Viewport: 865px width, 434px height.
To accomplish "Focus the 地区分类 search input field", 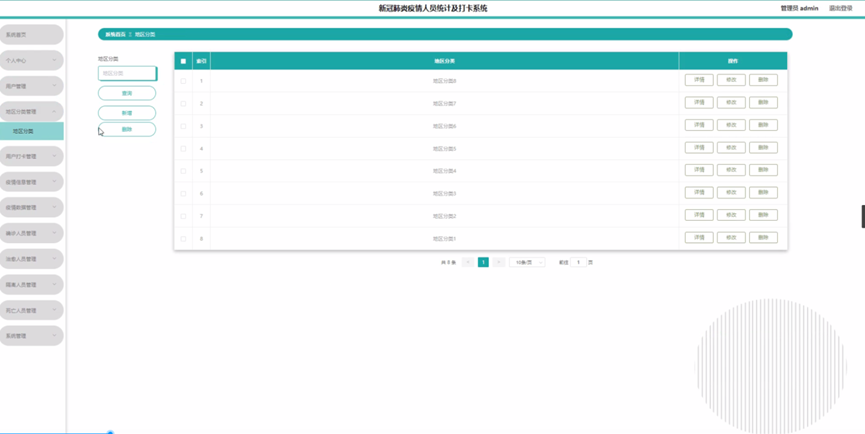I will coord(127,73).
